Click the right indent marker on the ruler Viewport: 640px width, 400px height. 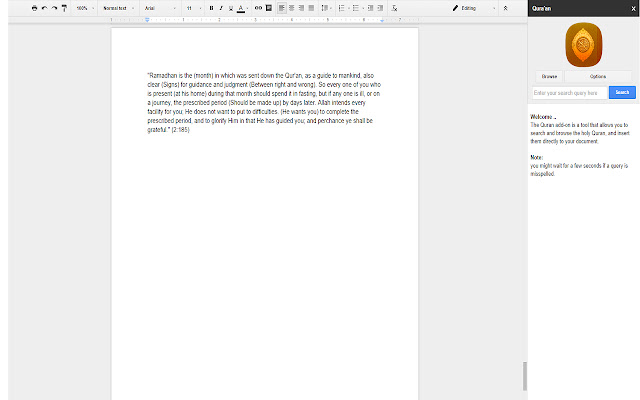382,20
